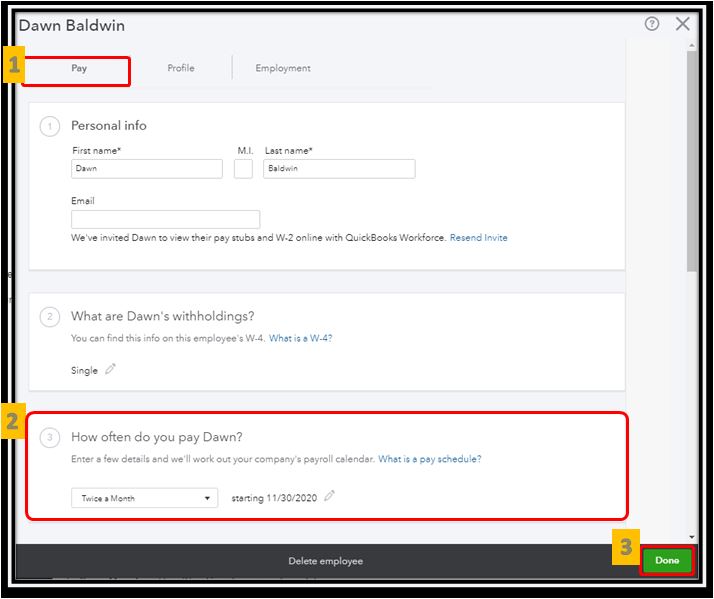The width and height of the screenshot is (714, 599).
Task: Expand the Twice a Month pay frequency dropdown
Action: point(144,498)
